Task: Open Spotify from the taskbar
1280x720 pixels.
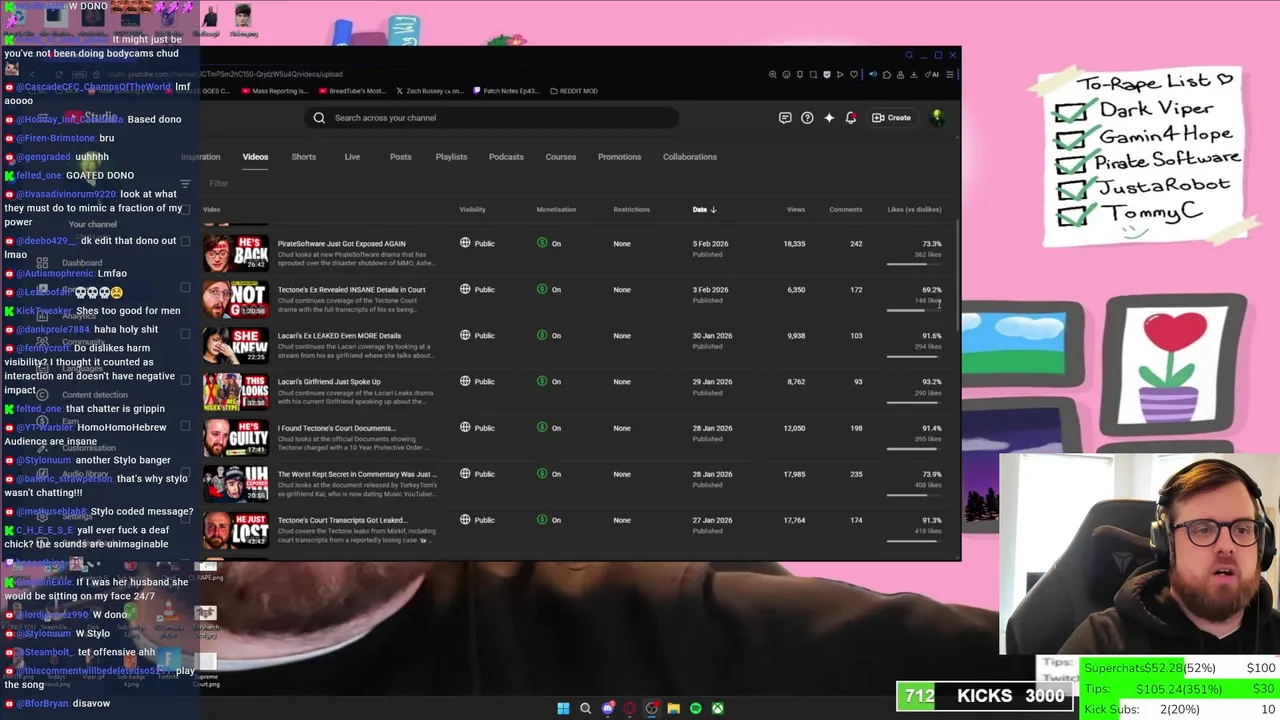Action: point(695,708)
